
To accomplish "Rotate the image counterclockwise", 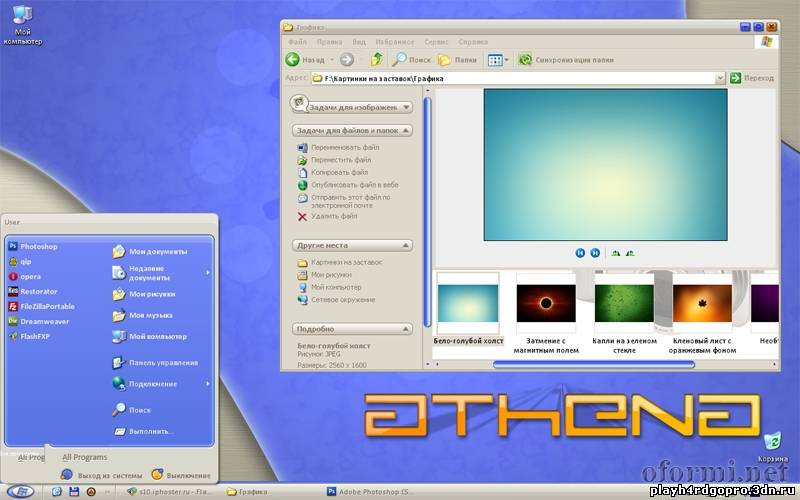I will [630, 253].
